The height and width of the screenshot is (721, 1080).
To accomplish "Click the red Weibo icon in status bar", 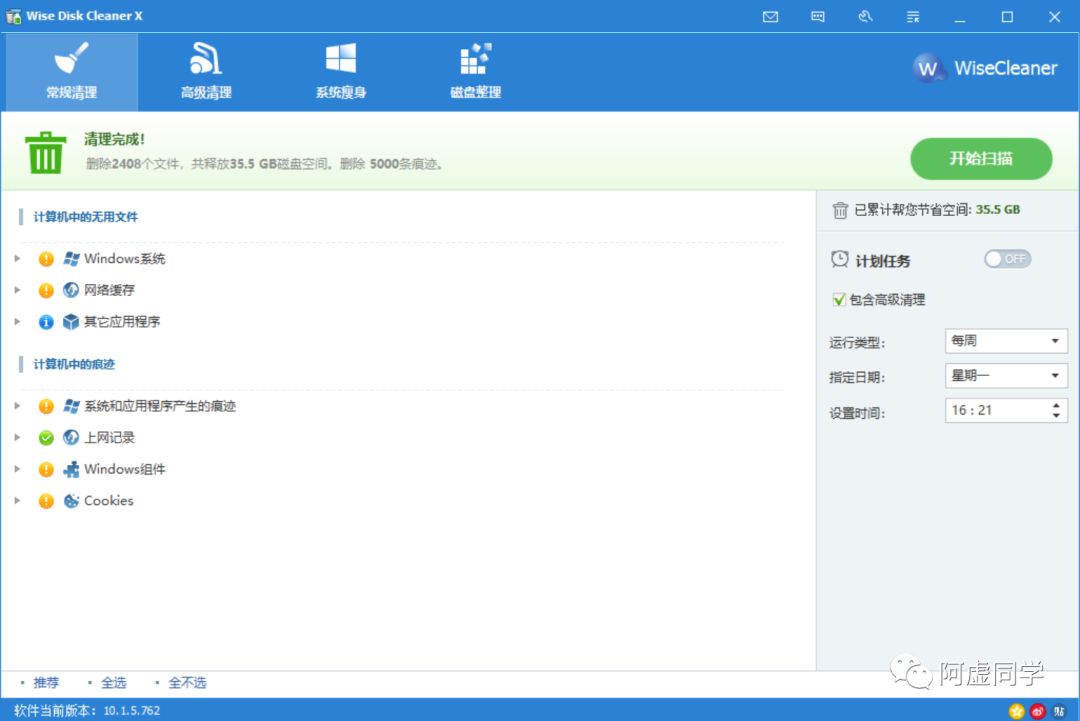I will [x=1038, y=711].
